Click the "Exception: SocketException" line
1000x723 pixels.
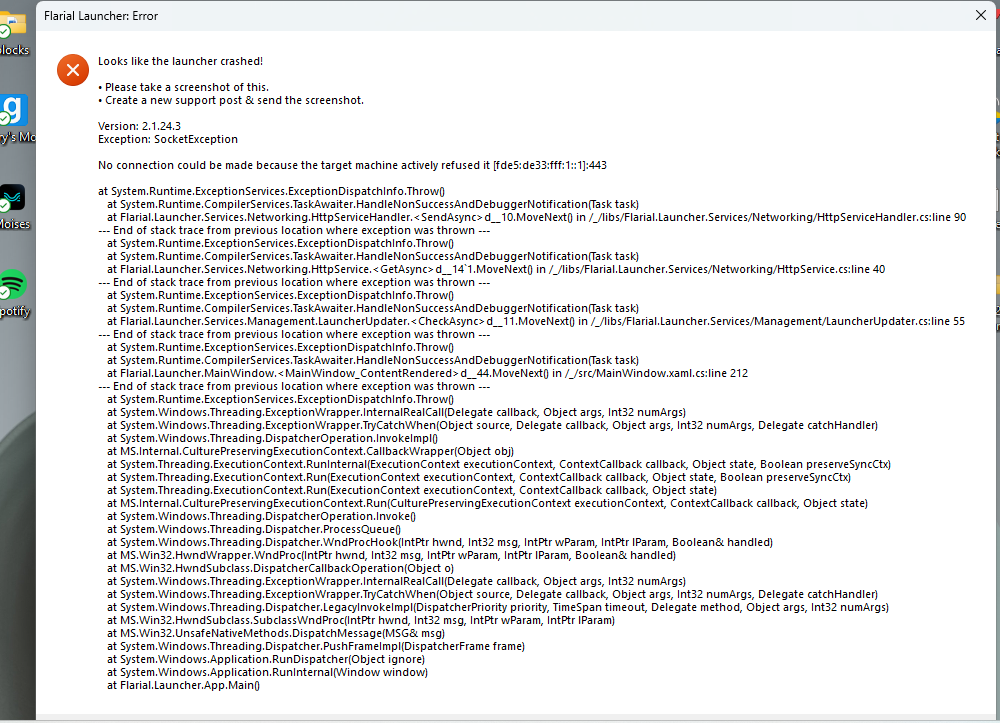[168, 139]
